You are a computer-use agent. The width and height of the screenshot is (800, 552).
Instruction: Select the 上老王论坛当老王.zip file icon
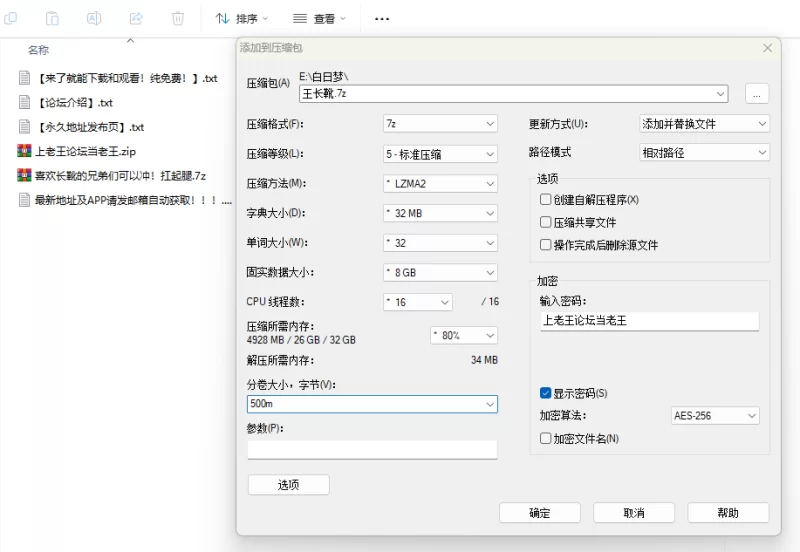(25, 151)
